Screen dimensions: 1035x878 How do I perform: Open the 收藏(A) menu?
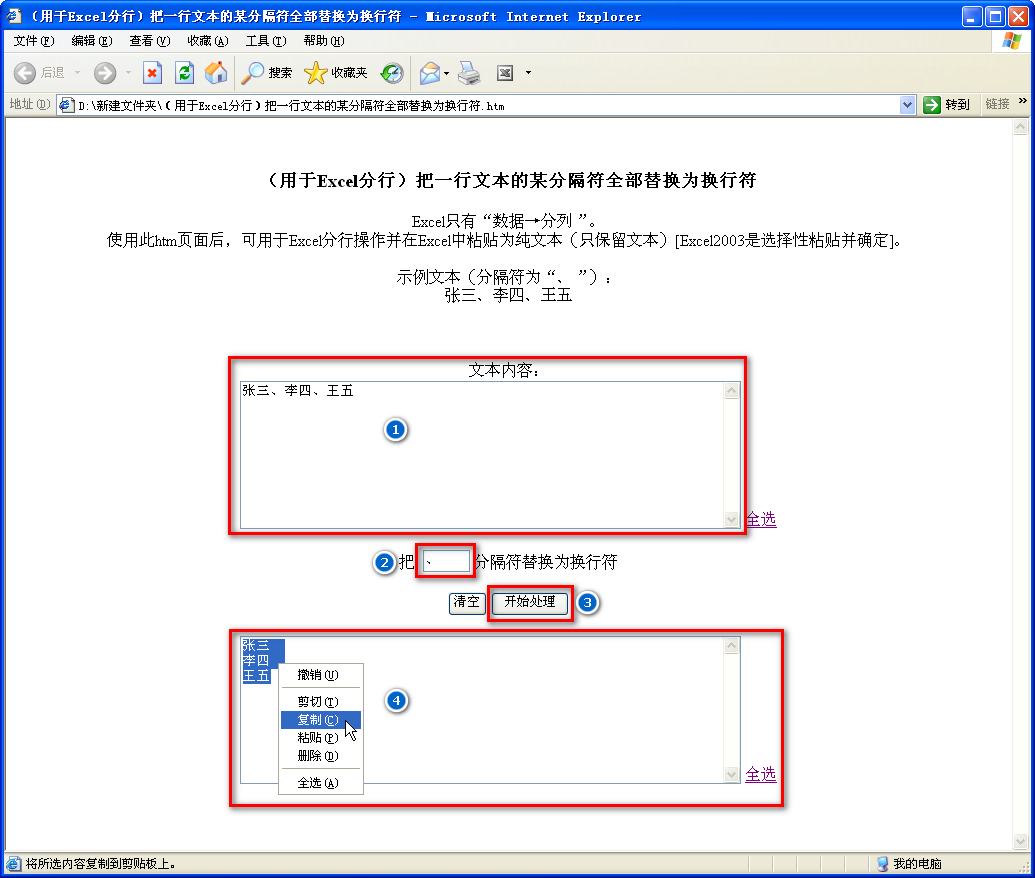coord(208,41)
